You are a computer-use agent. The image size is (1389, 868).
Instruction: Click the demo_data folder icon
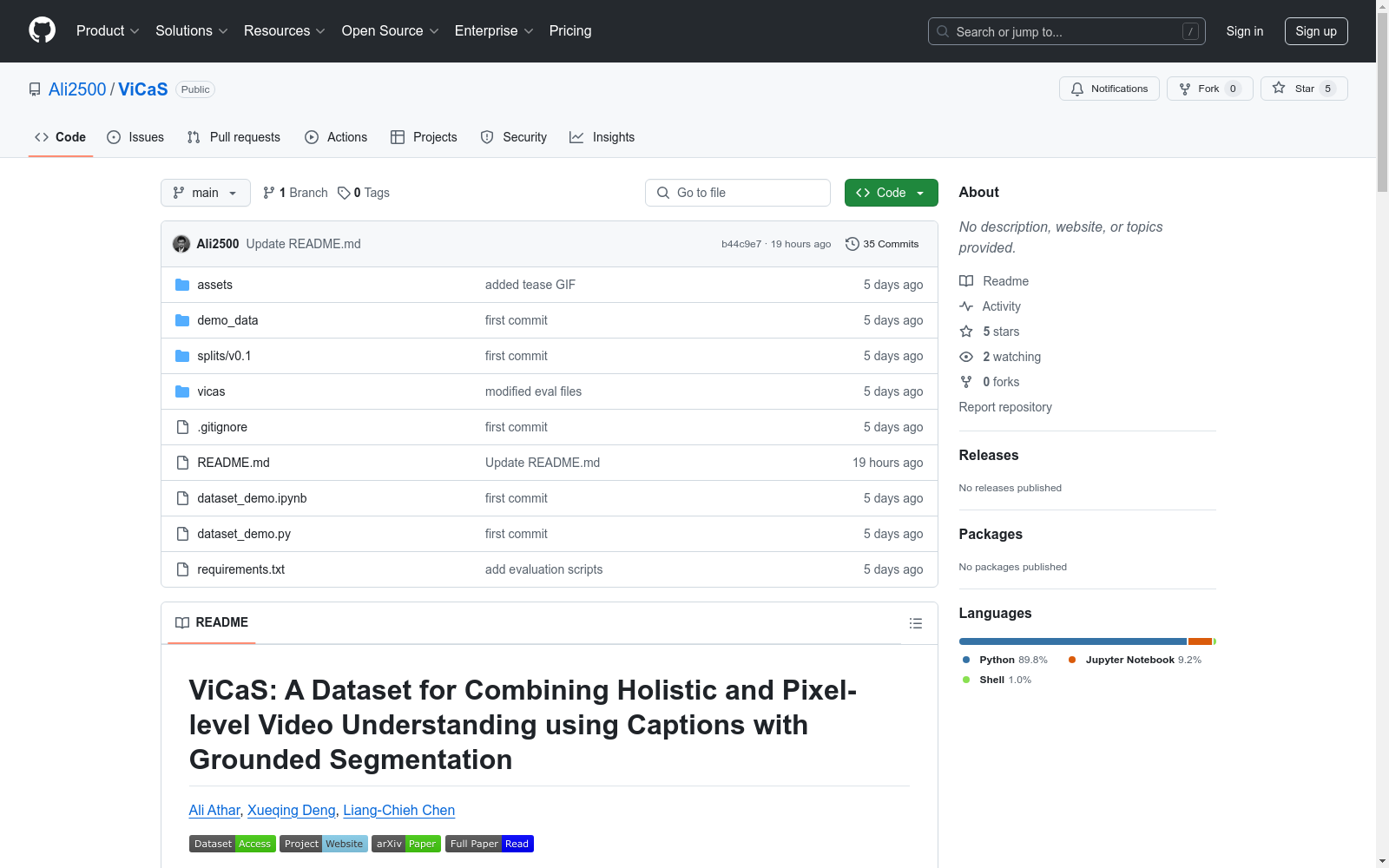tap(182, 320)
